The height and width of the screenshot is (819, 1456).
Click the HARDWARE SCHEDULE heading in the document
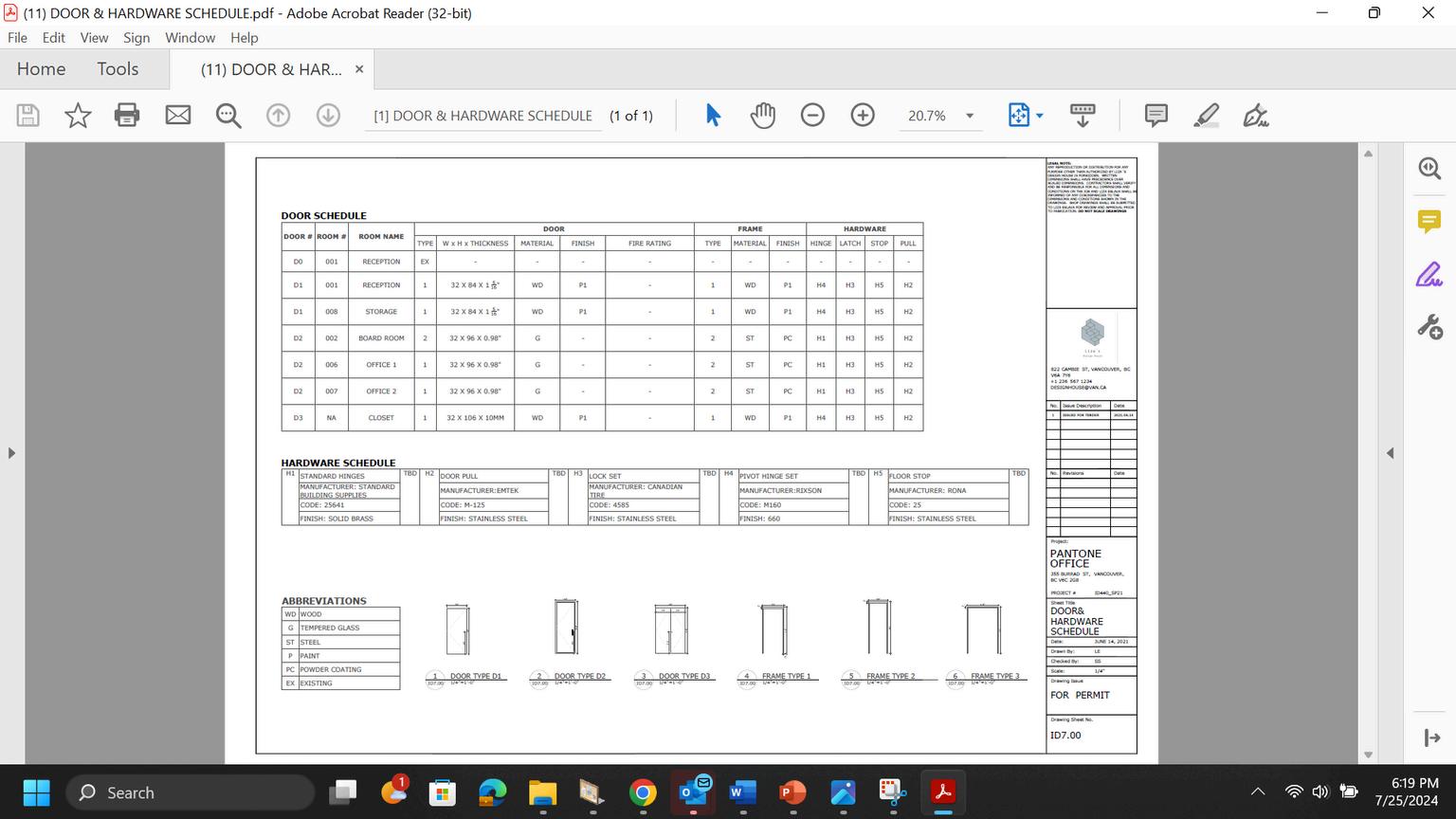tap(337, 464)
